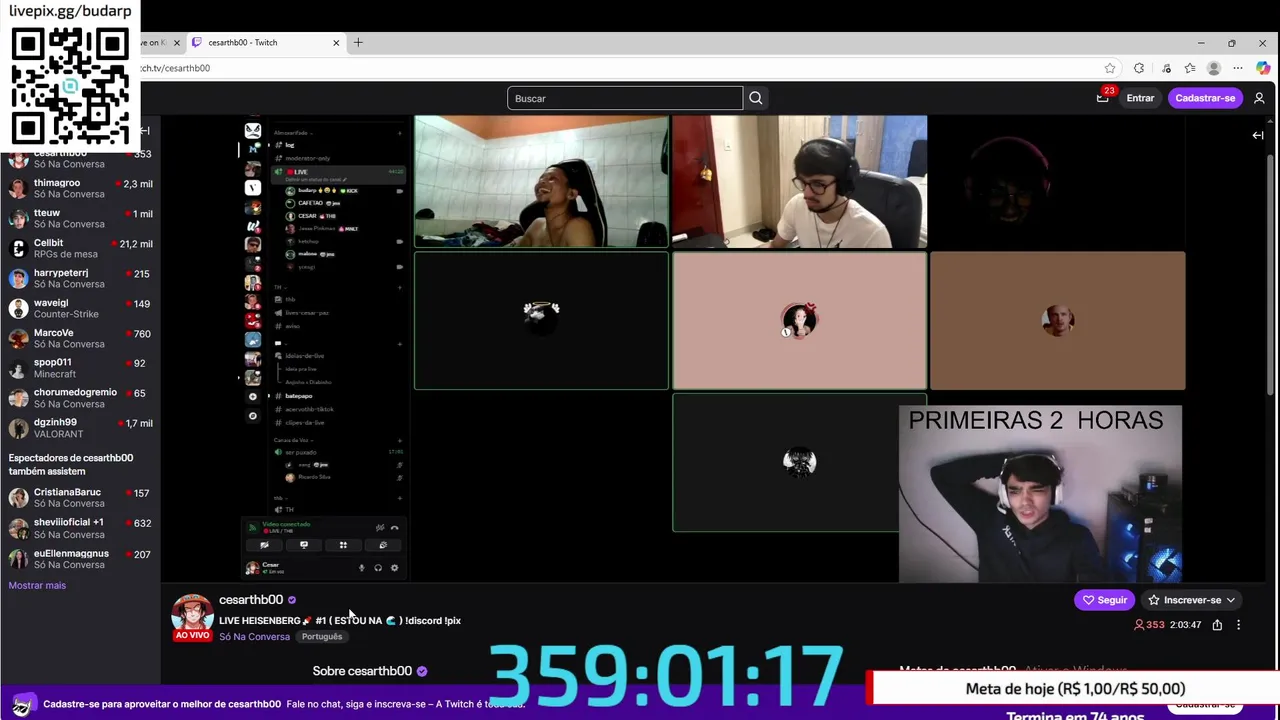The image size is (1280, 720).
Task: Click the Discord user settings gear
Action: pyautogui.click(x=394, y=568)
